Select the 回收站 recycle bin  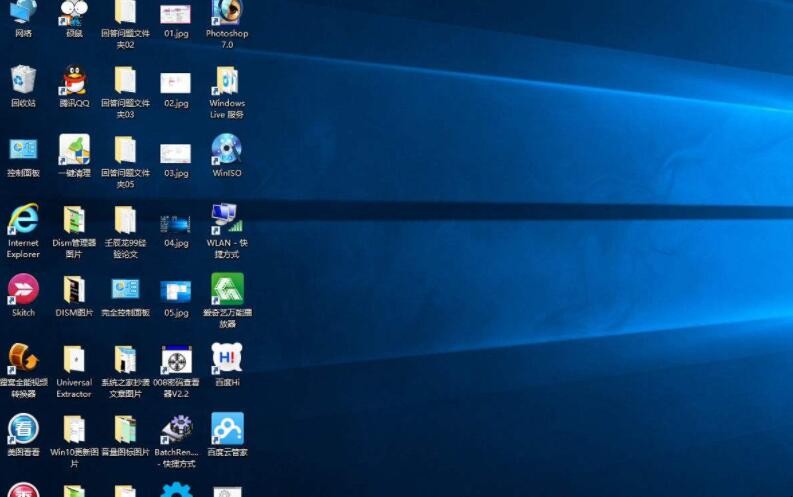23,80
